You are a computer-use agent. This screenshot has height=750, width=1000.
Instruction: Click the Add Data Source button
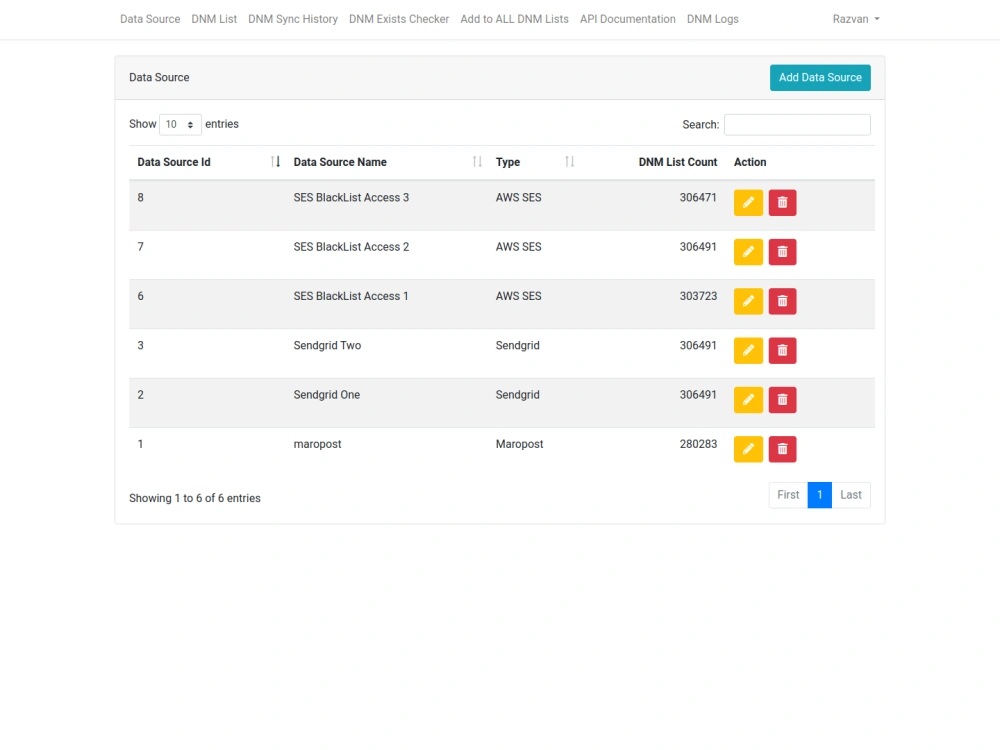[820, 77]
